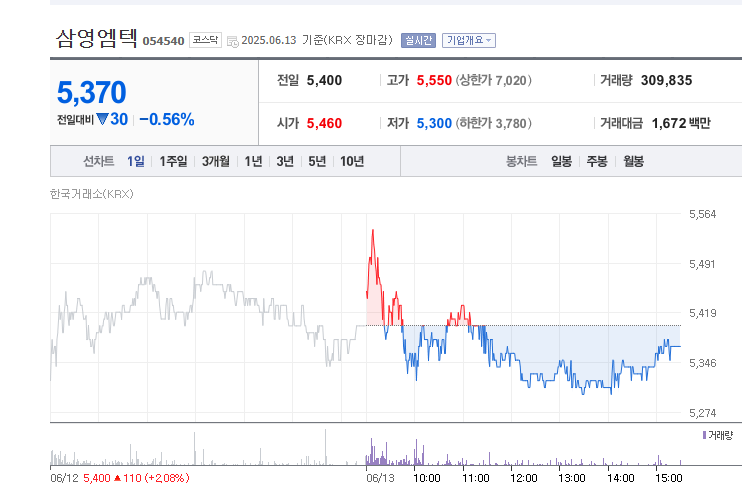This screenshot has height=493, width=742.
Task: Click the 5,564 price axis label
Action: tap(703, 214)
